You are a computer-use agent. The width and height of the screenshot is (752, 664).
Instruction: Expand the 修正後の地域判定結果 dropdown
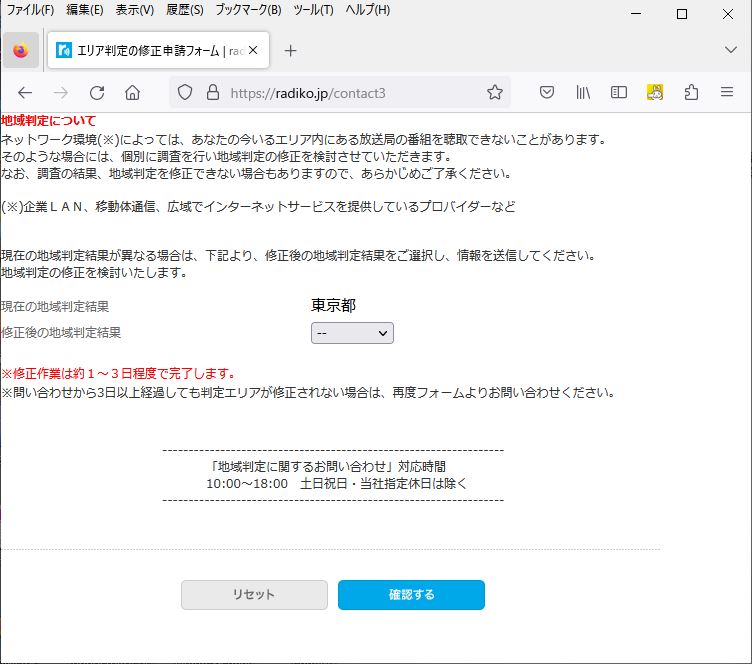click(x=352, y=333)
